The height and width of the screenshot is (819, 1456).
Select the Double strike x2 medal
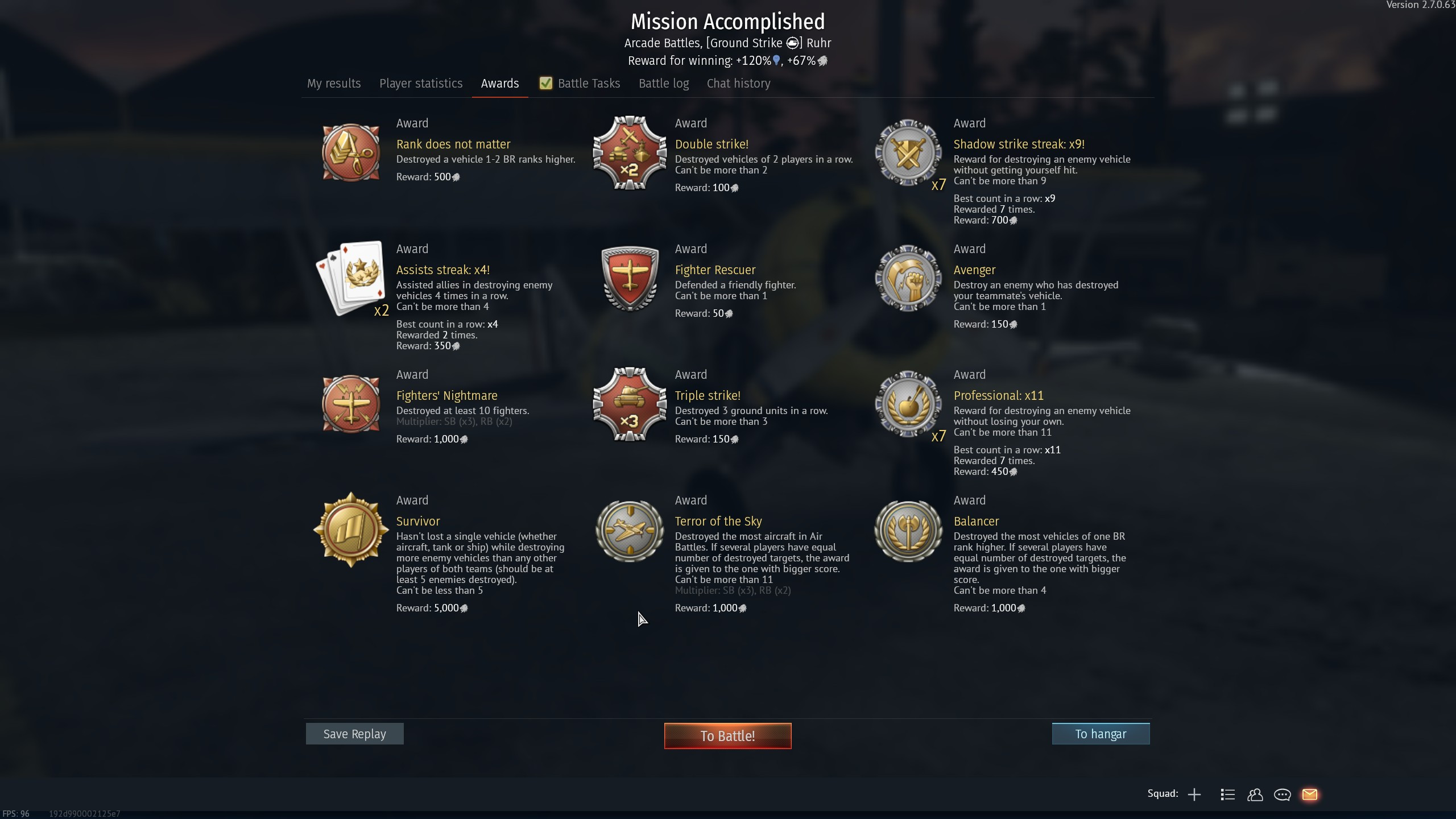630,153
